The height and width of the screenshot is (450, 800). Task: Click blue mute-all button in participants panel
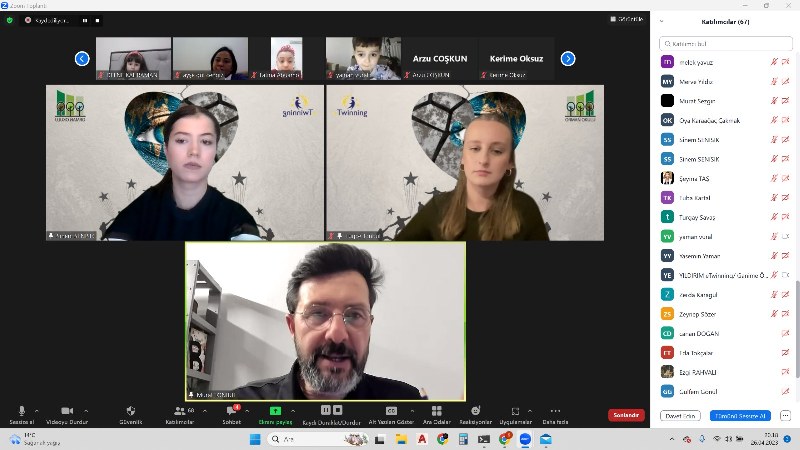(x=740, y=416)
